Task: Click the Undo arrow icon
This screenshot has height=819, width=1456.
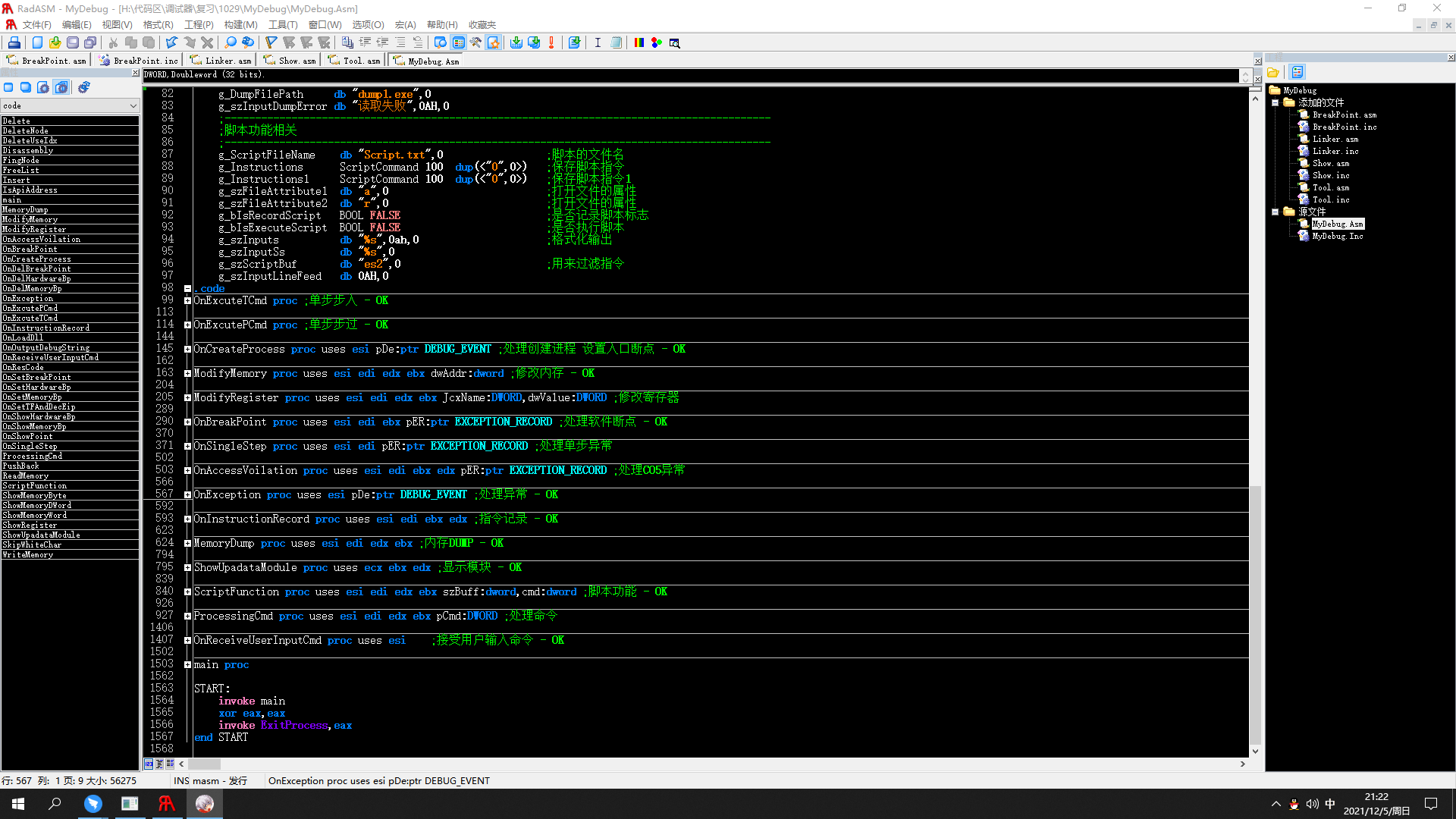Action: [x=171, y=42]
